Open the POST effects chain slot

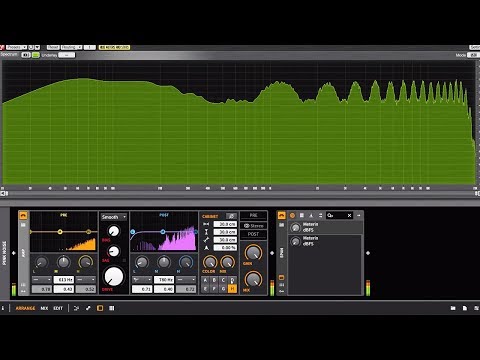click(253, 234)
